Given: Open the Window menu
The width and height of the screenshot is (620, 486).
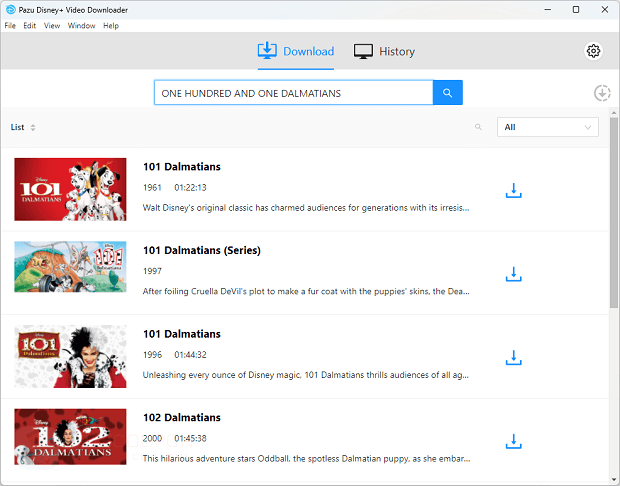Looking at the screenshot, I should 81,26.
